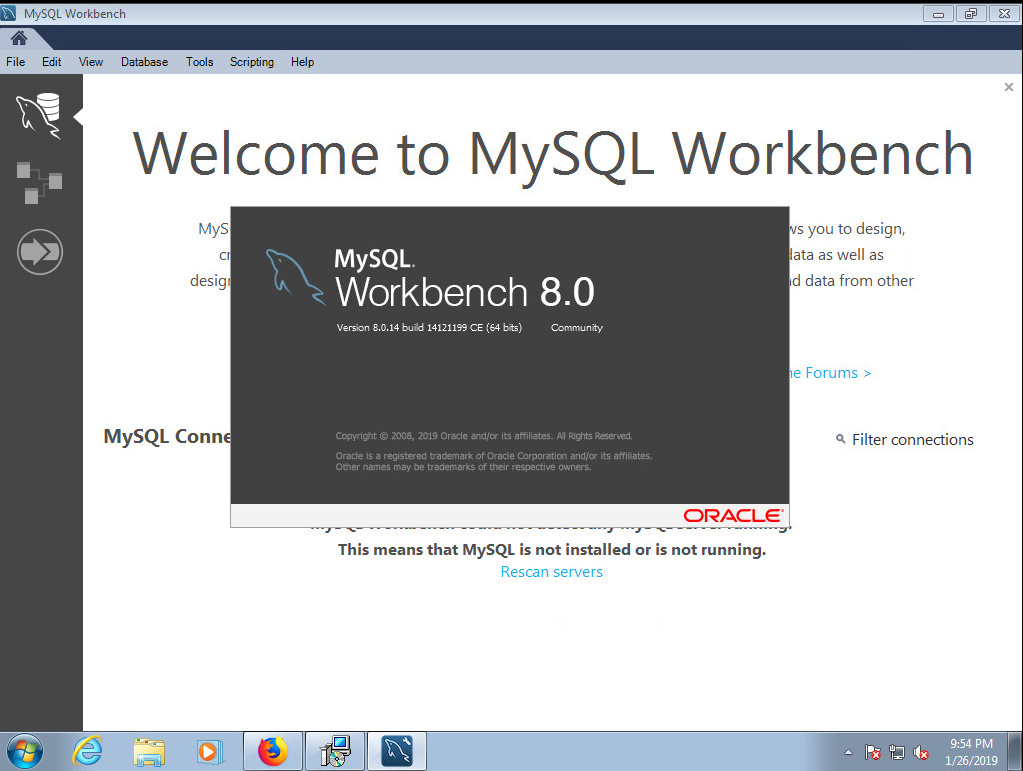The height and width of the screenshot is (771, 1023).
Task: Click the Home tab icon
Action: pos(19,38)
